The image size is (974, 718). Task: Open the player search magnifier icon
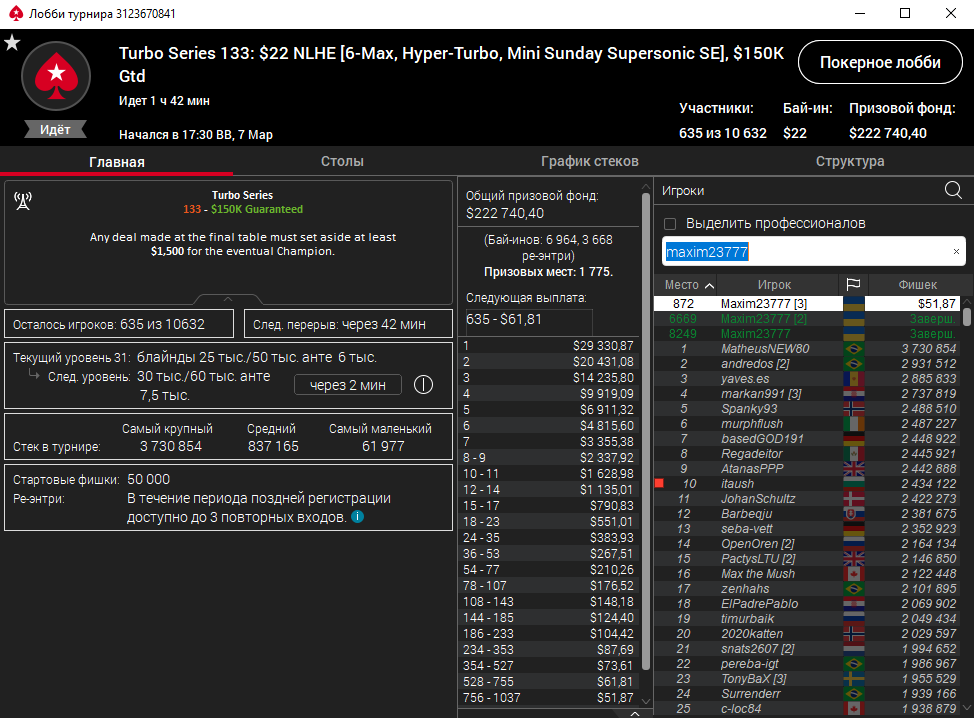click(953, 190)
